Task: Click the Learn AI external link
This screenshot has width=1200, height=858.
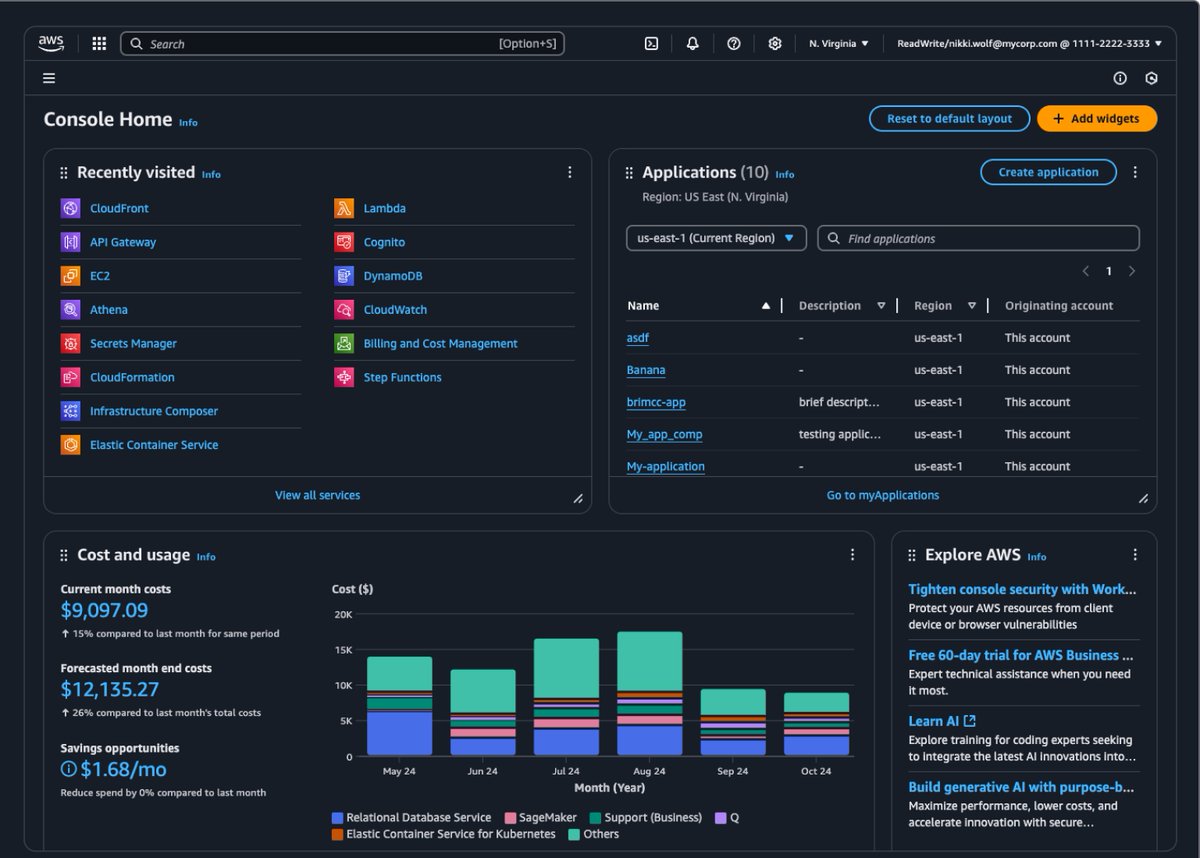Action: point(942,721)
